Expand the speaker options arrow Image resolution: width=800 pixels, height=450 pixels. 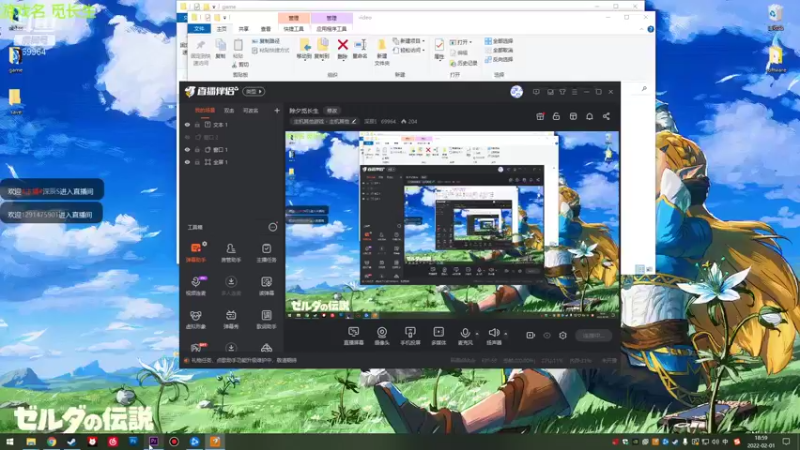click(506, 334)
